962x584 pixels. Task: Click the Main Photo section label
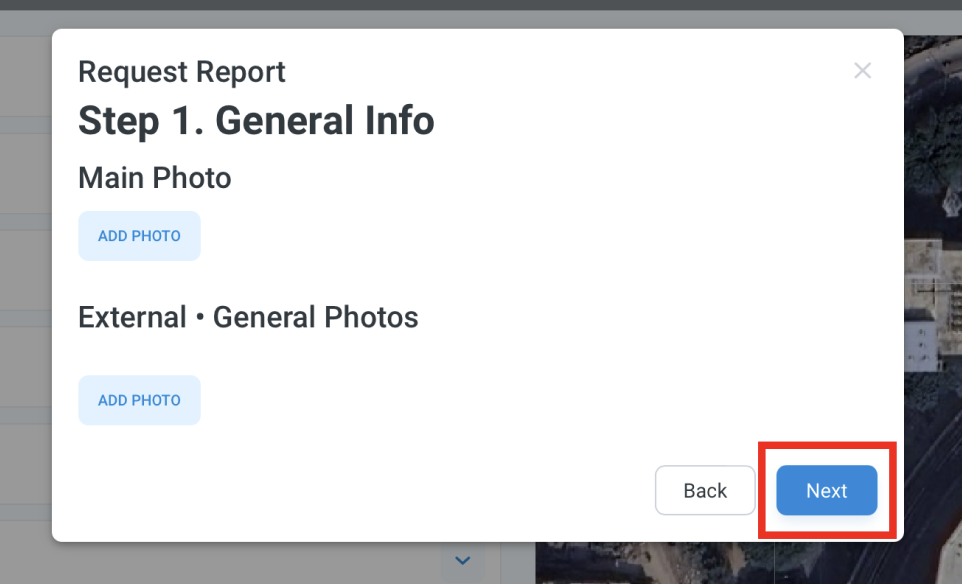click(x=155, y=178)
